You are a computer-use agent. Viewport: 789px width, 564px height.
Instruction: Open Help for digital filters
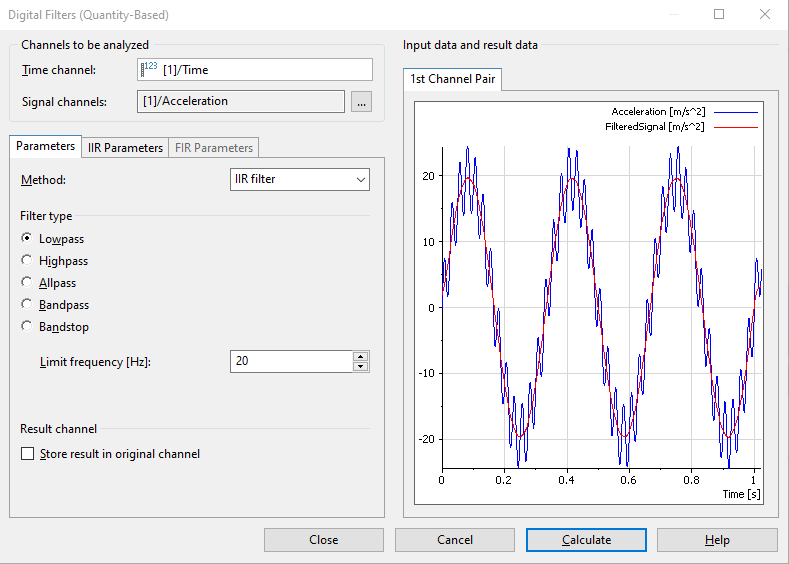(717, 540)
